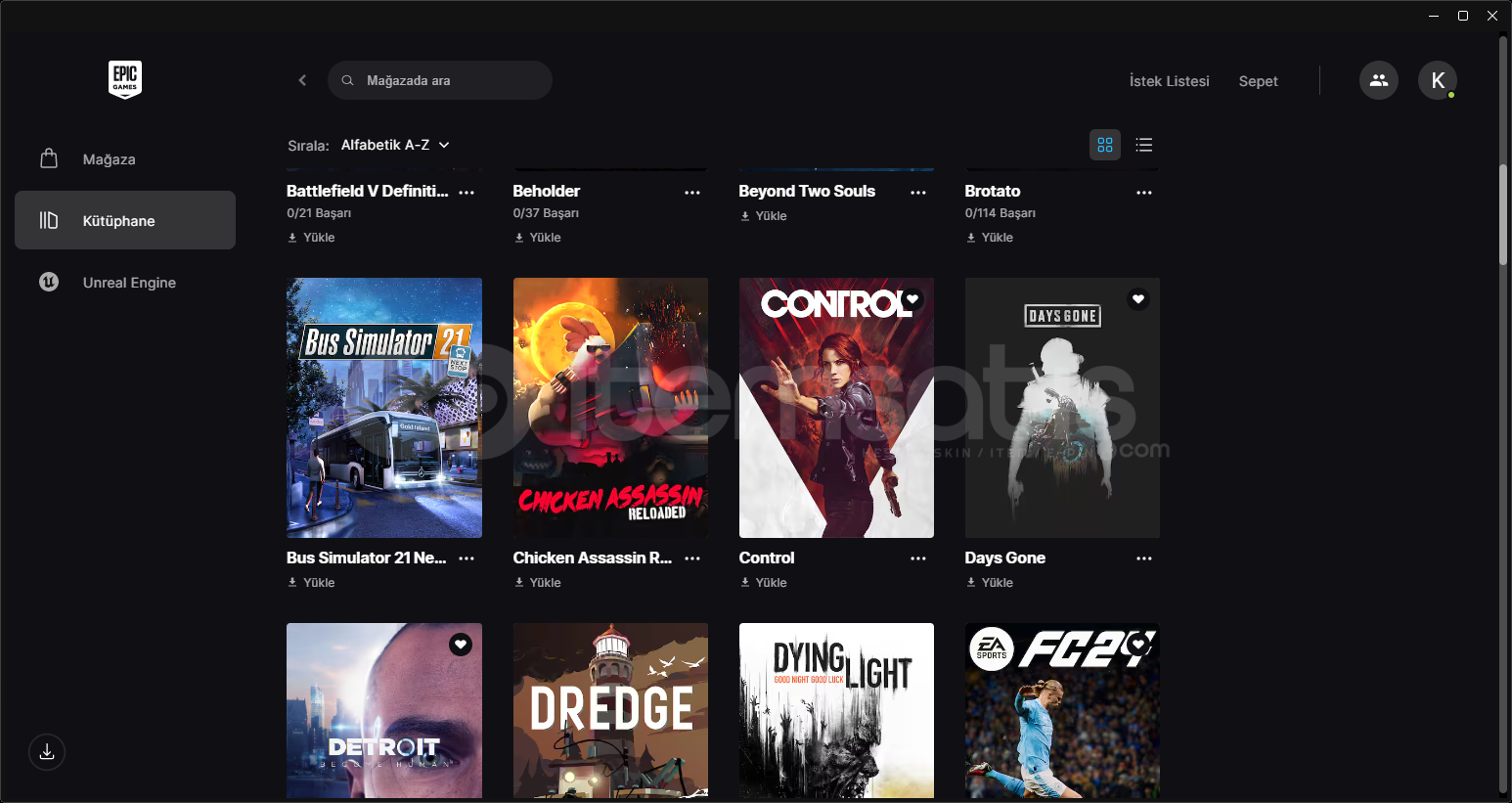Open options menu for Battlefield V
This screenshot has width=1512, height=803.
[467, 193]
